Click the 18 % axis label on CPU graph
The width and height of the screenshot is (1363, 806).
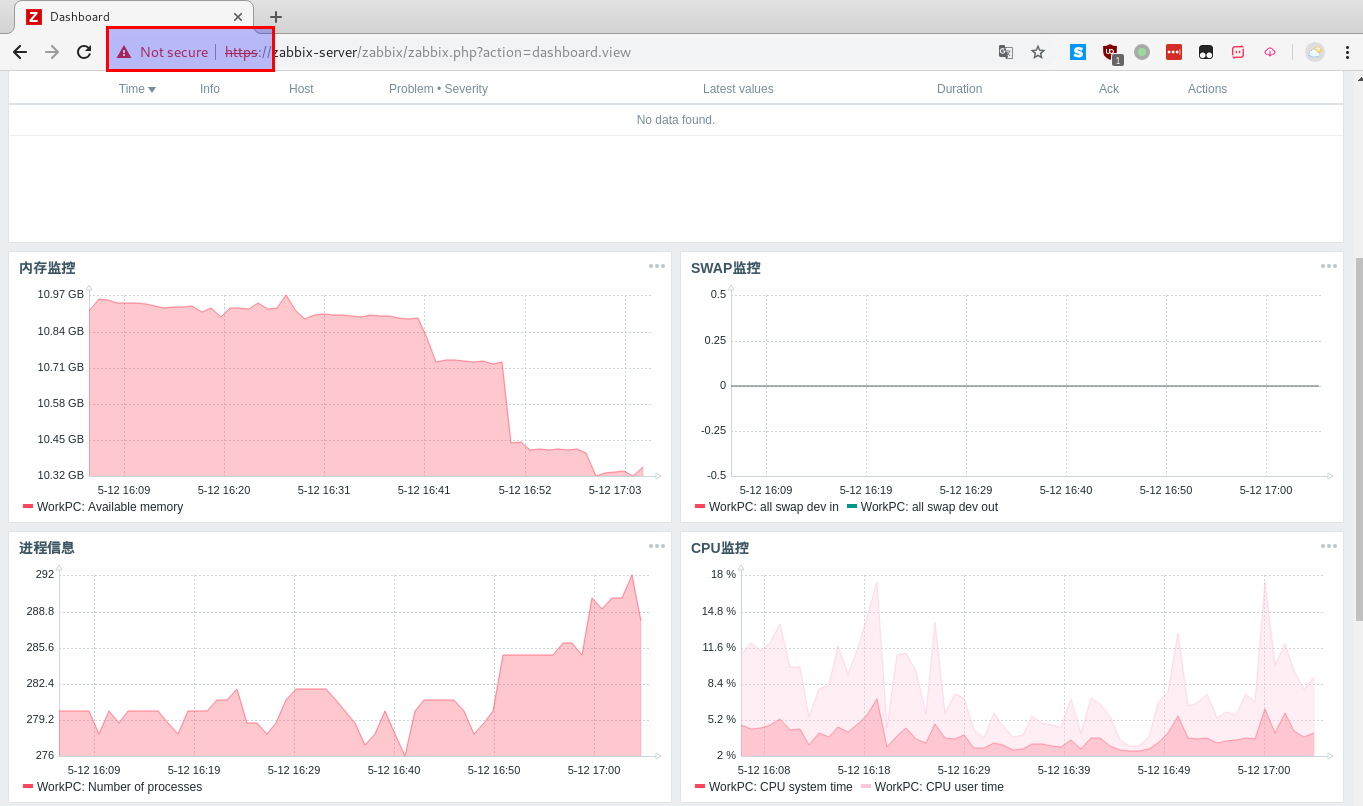[723, 574]
